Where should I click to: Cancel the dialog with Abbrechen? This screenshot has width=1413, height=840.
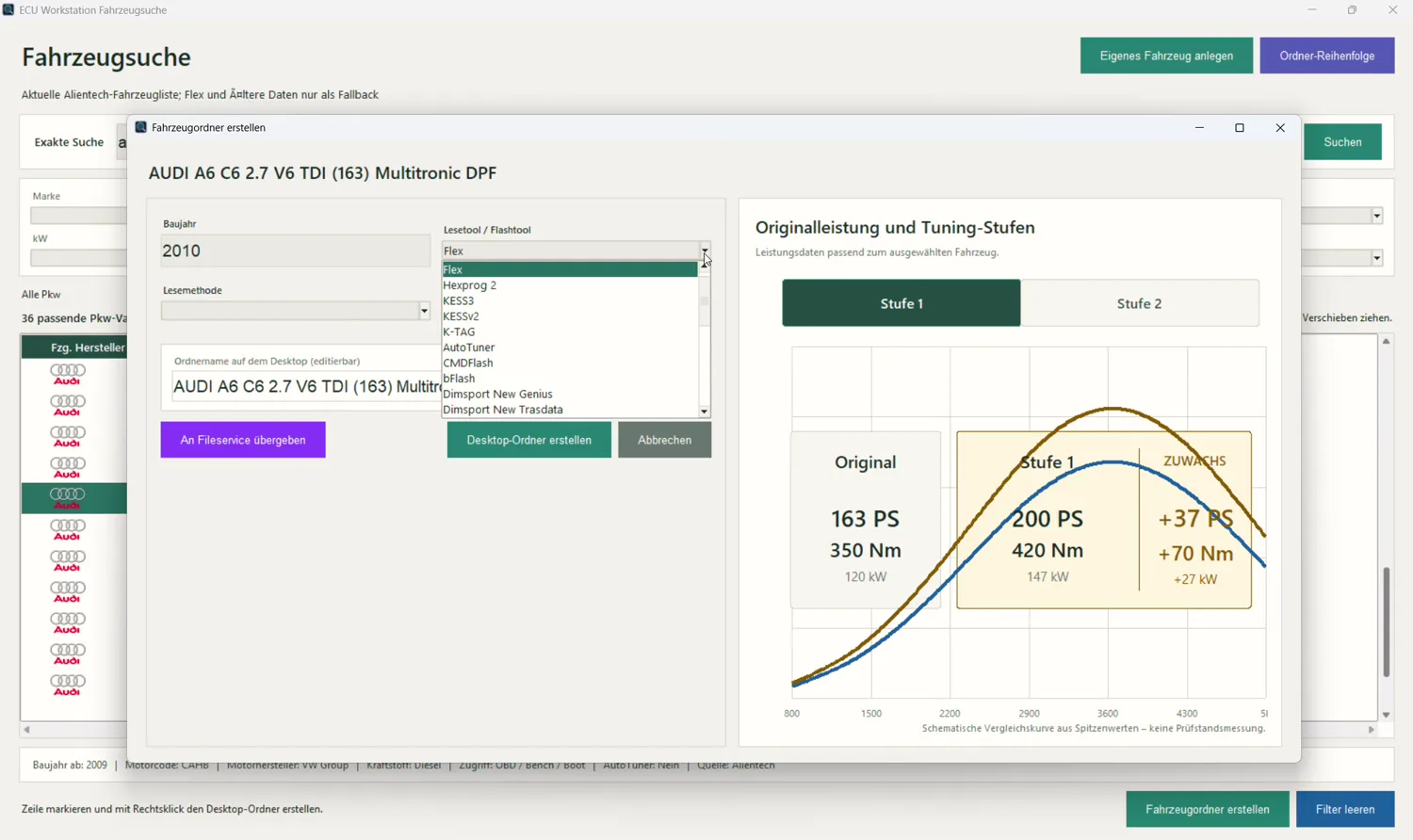coord(665,440)
